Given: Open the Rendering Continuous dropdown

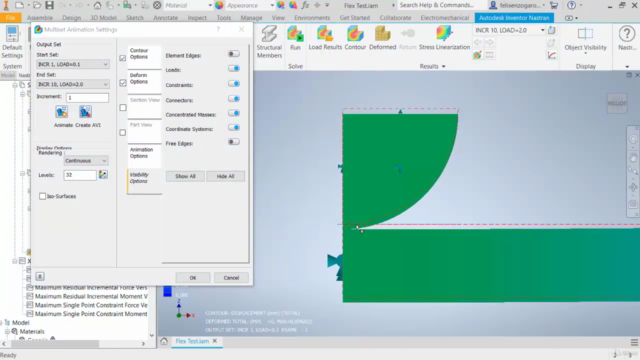Looking at the screenshot, I should pyautogui.click(x=86, y=161).
